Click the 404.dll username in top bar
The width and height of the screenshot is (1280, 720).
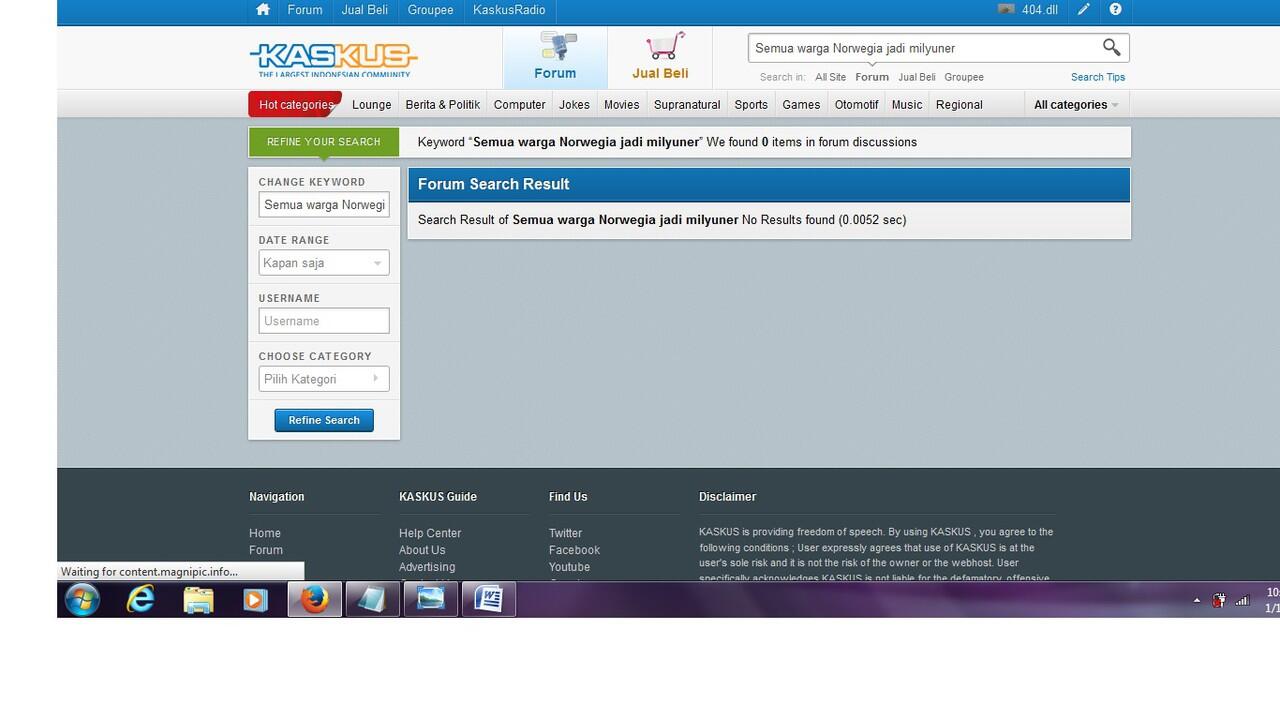[1040, 10]
